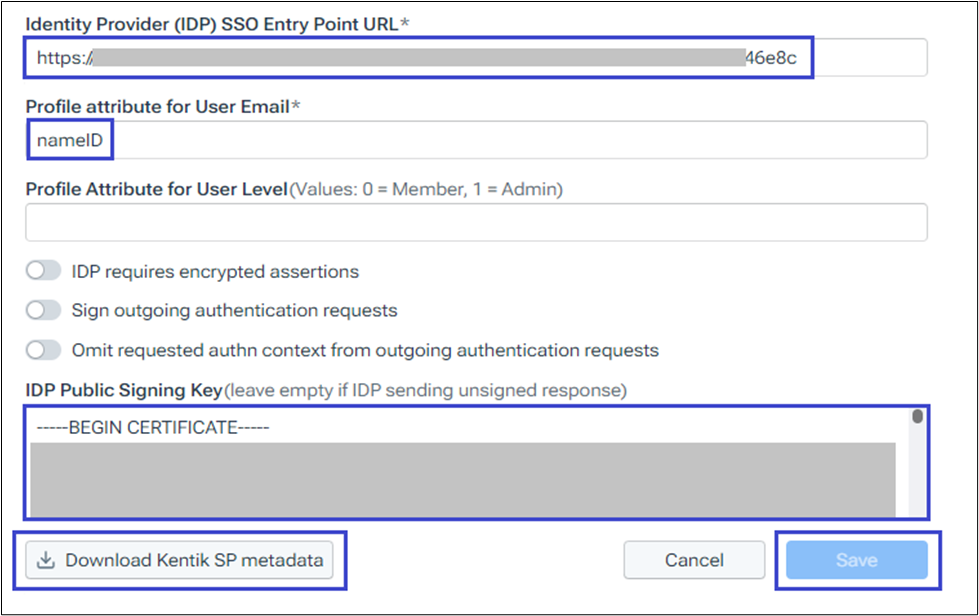Viewport: 979px width, 616px height.
Task: Click the 'Values: 0 = Member, 1 = Admin' hint
Action: point(425,189)
